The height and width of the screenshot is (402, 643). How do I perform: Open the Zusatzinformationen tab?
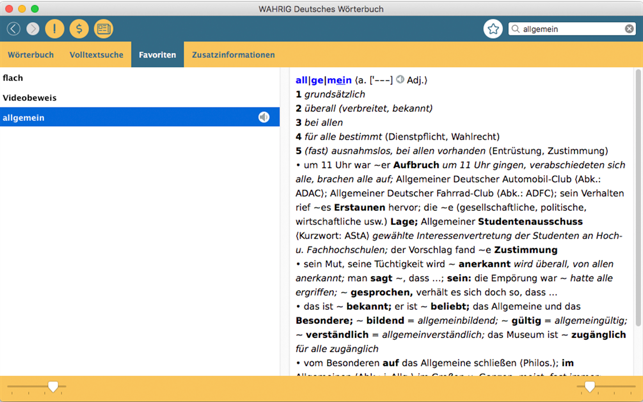(233, 55)
